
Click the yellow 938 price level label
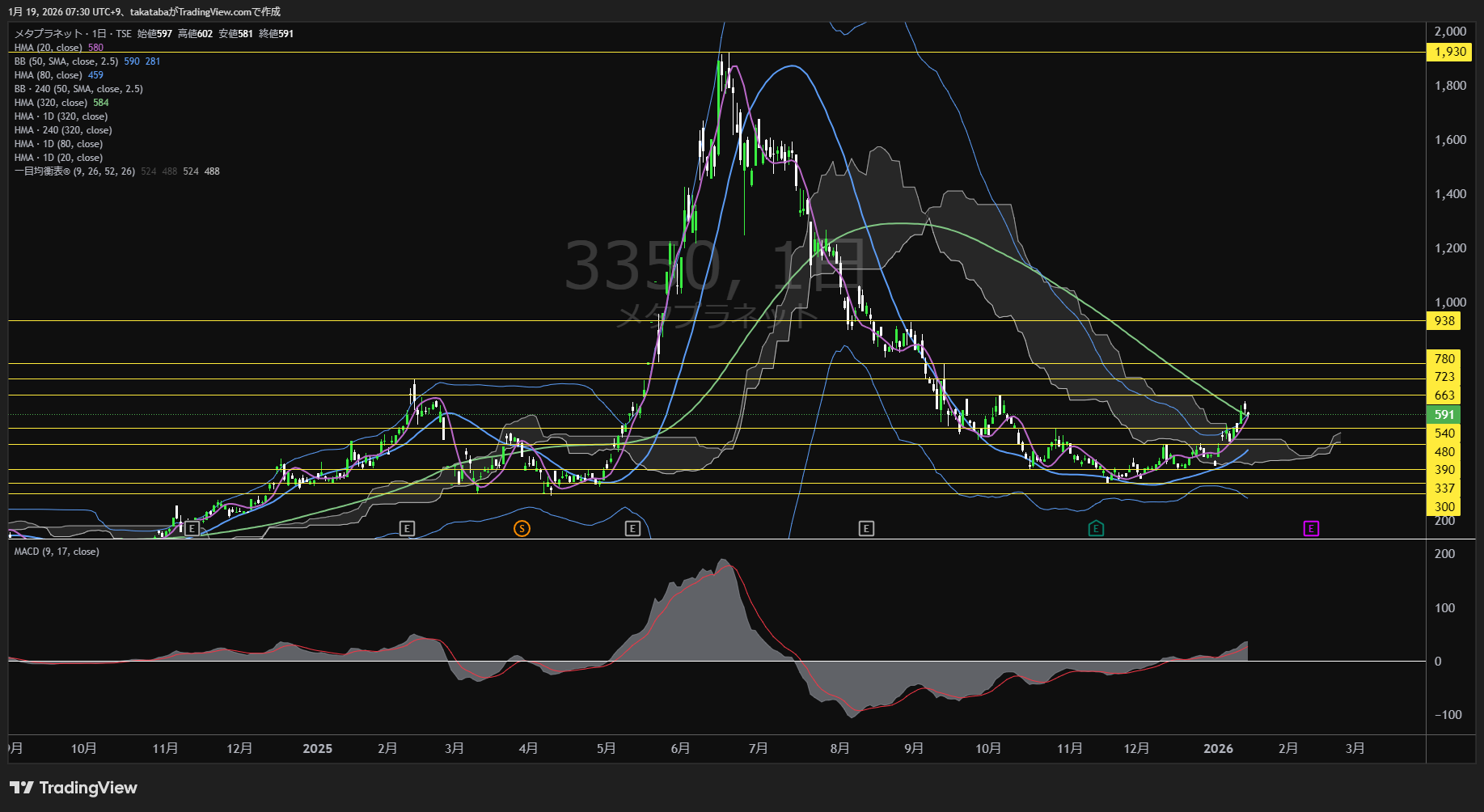coord(1444,321)
